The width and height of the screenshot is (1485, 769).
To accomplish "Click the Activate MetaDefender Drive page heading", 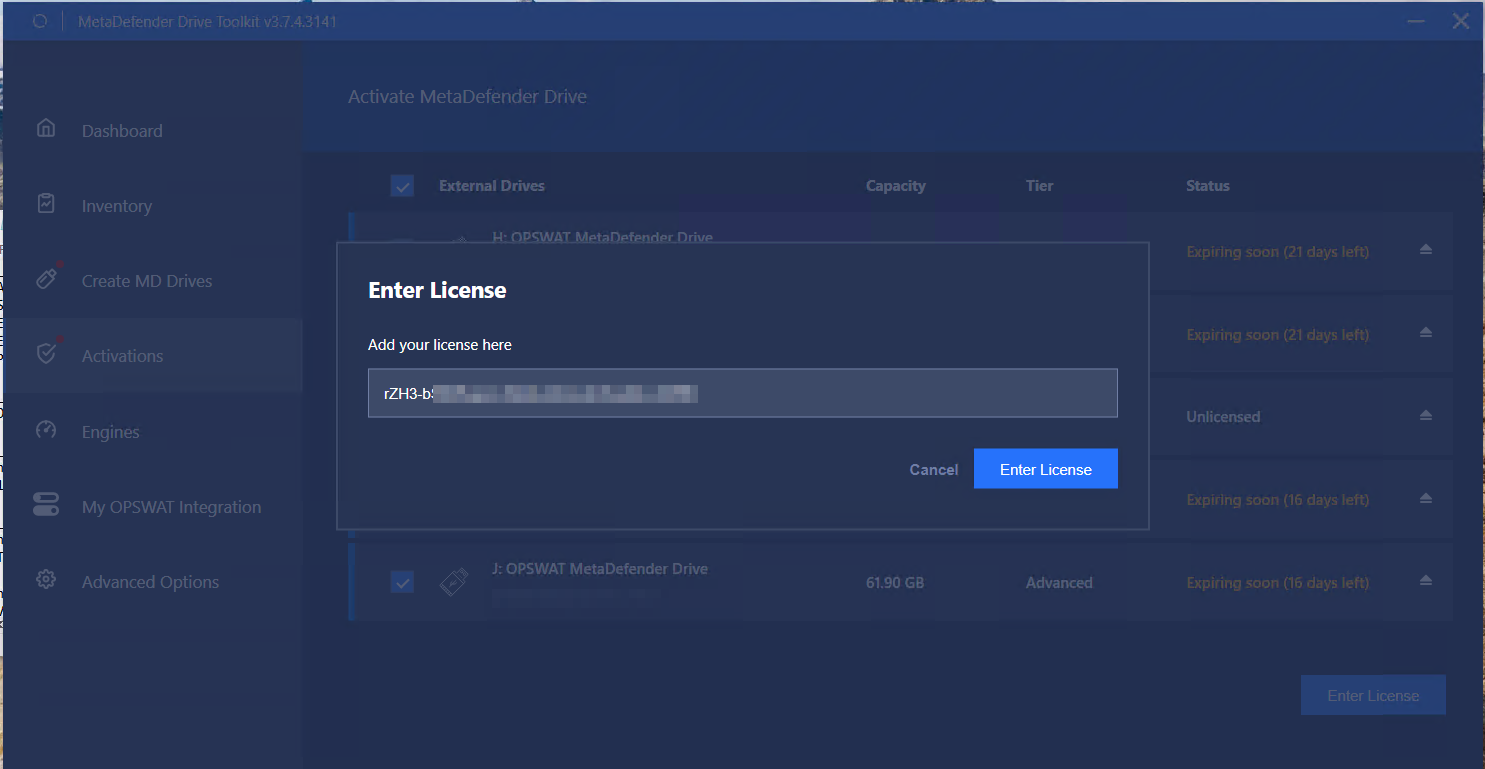I will [x=467, y=97].
